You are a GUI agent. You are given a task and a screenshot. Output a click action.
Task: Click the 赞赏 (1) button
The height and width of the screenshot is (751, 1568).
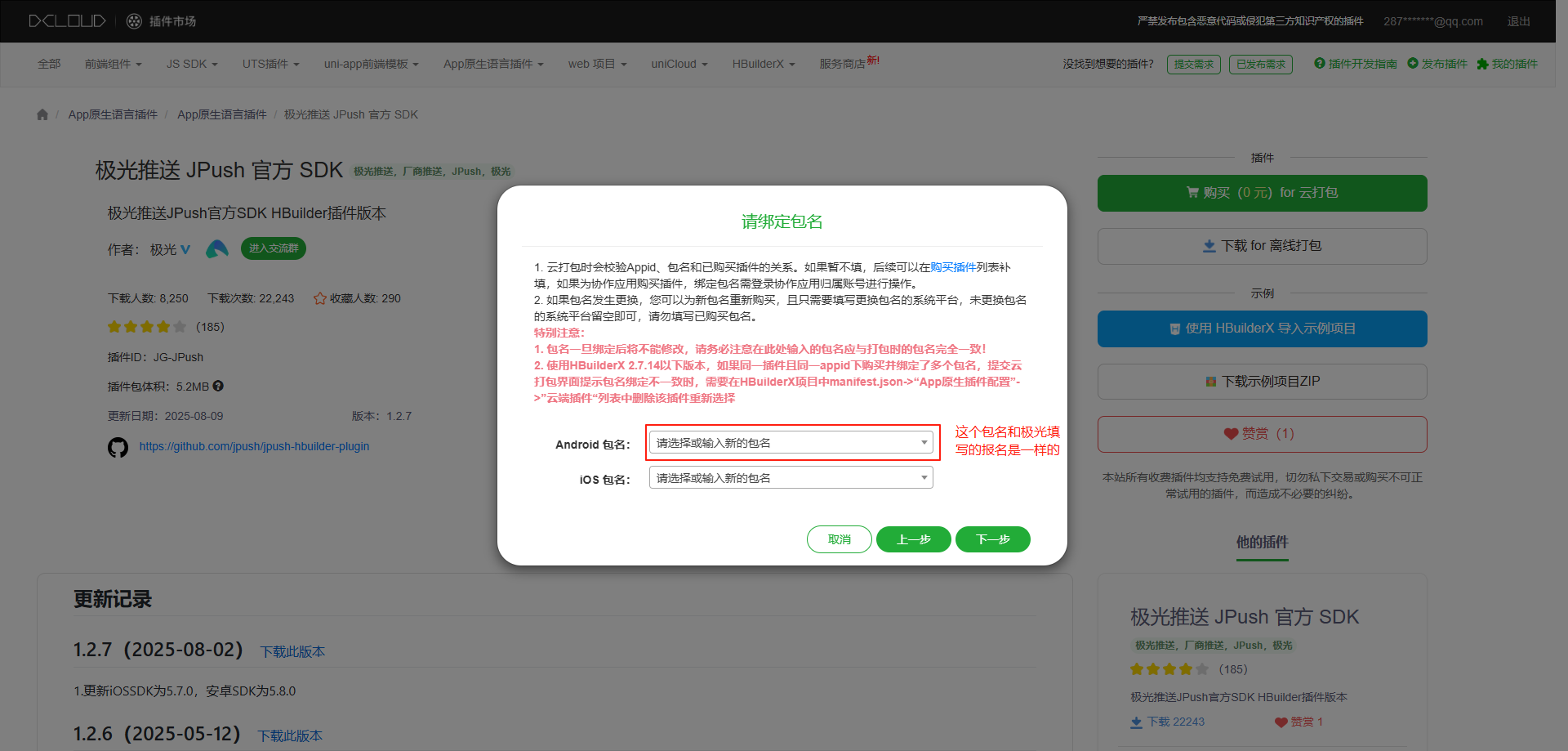(x=1262, y=434)
